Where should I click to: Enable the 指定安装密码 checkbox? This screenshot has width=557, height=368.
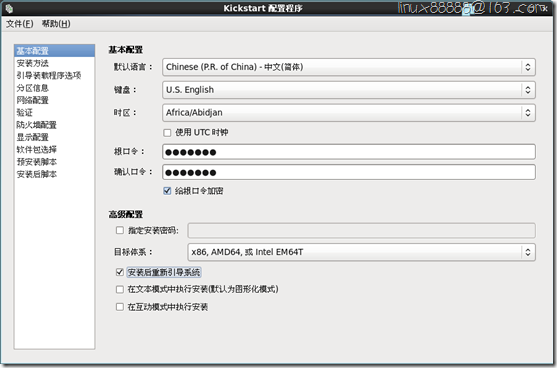pyautogui.click(x=120, y=231)
